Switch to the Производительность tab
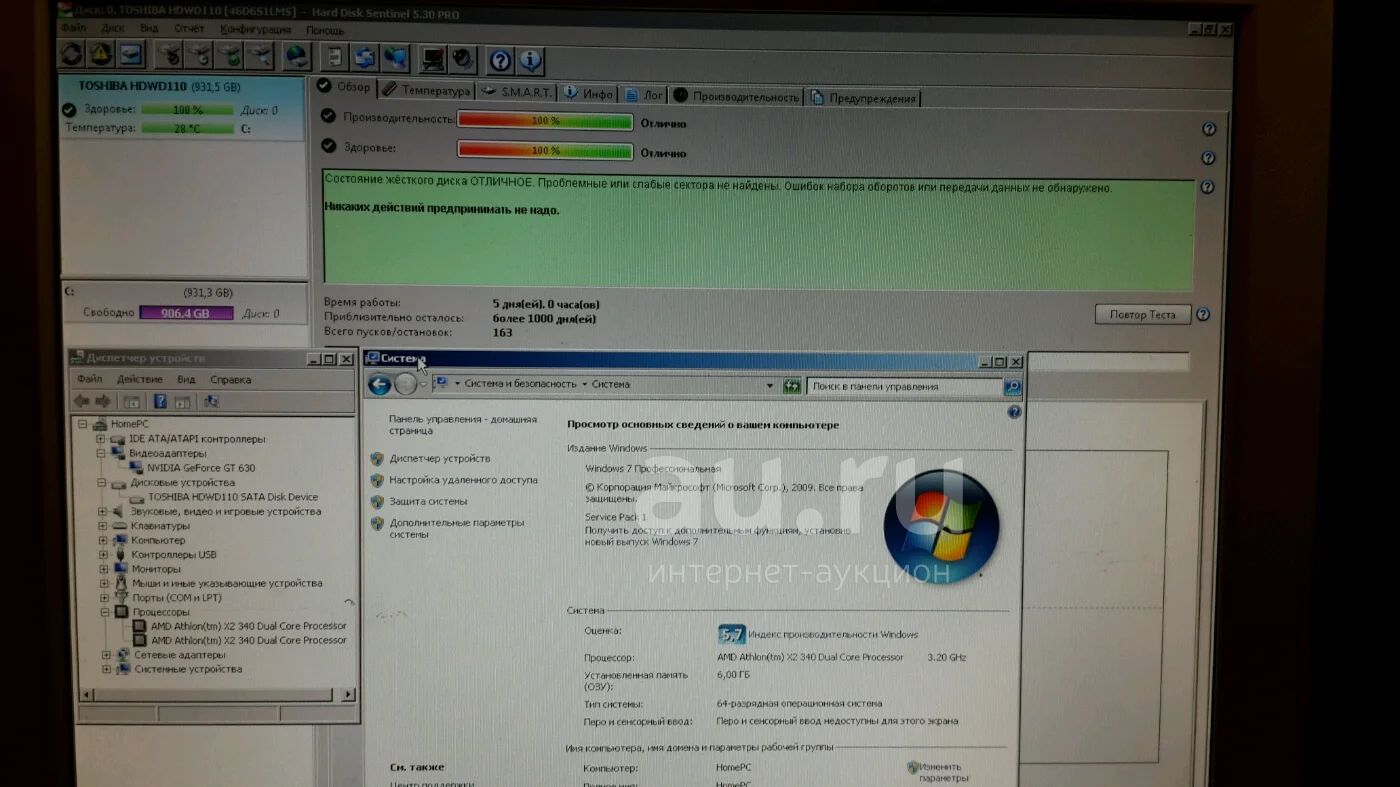 click(737, 96)
